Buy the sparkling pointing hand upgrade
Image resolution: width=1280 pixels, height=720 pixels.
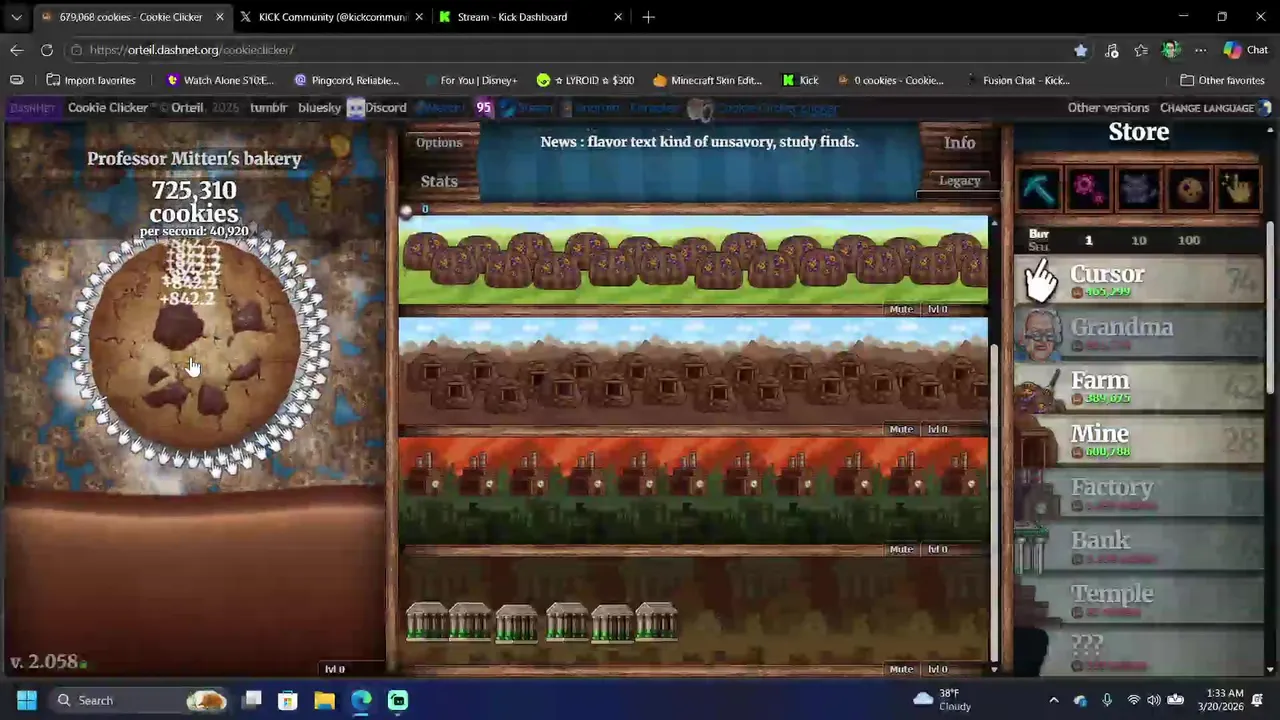[1238, 188]
